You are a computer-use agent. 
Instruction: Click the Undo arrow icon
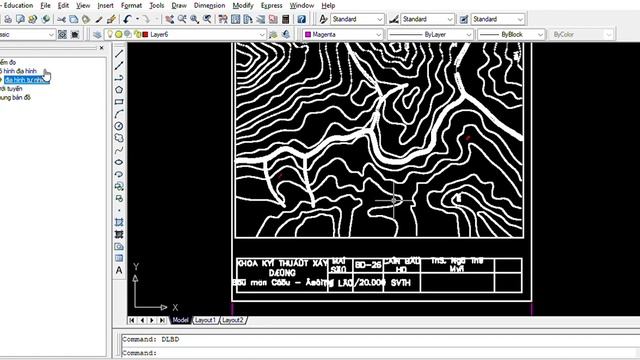click(x=127, y=19)
